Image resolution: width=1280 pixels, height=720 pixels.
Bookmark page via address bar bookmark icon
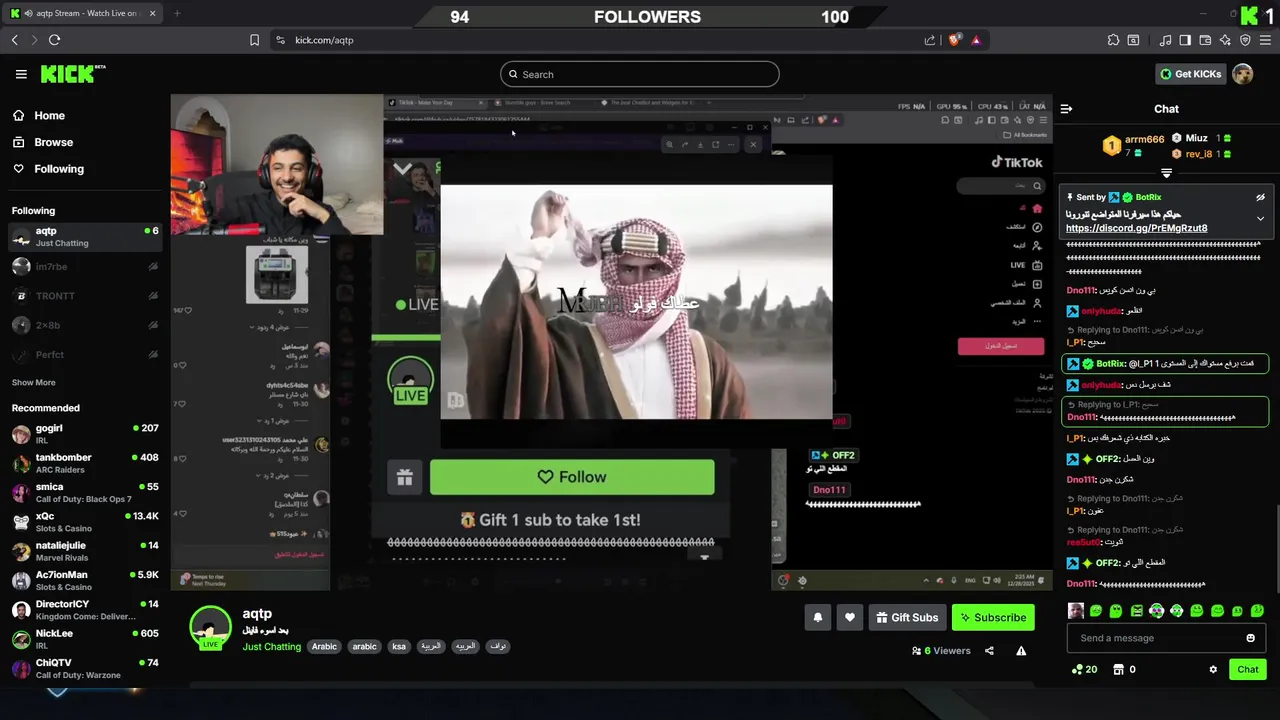254,40
